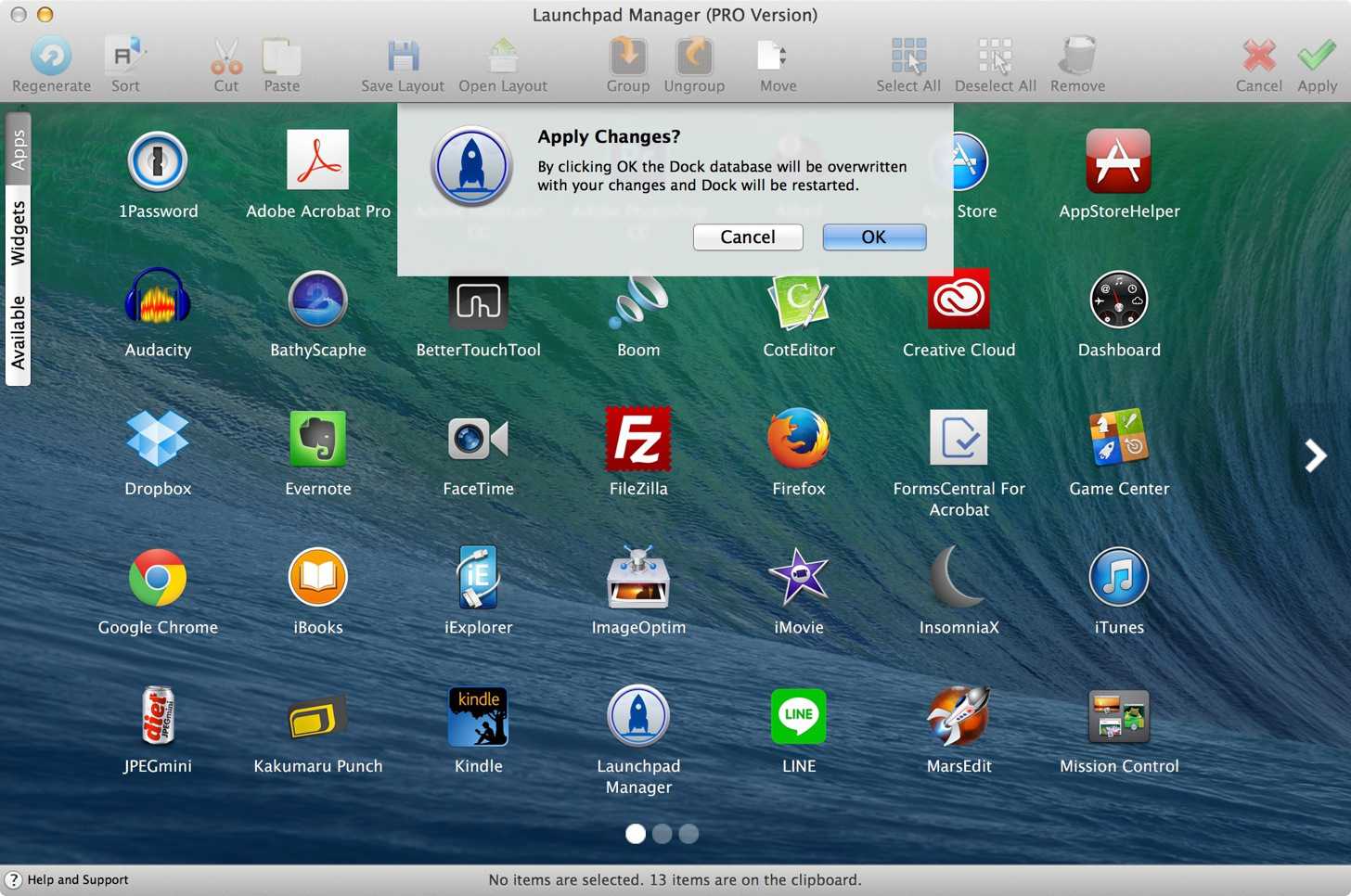The height and width of the screenshot is (896, 1351).
Task: Switch to the Widgets side tab
Action: [x=18, y=232]
